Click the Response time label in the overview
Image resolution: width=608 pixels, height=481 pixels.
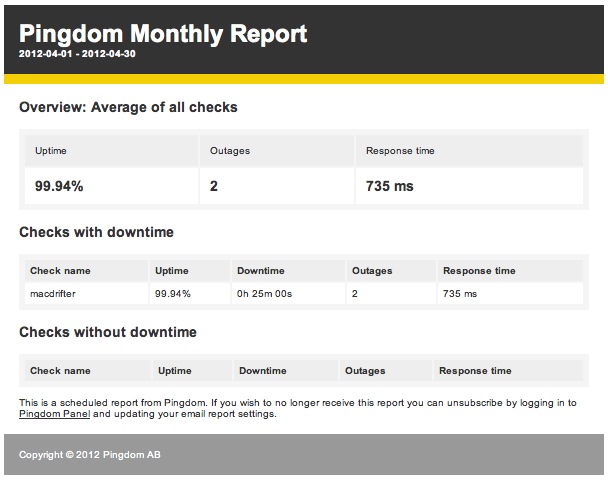point(400,151)
